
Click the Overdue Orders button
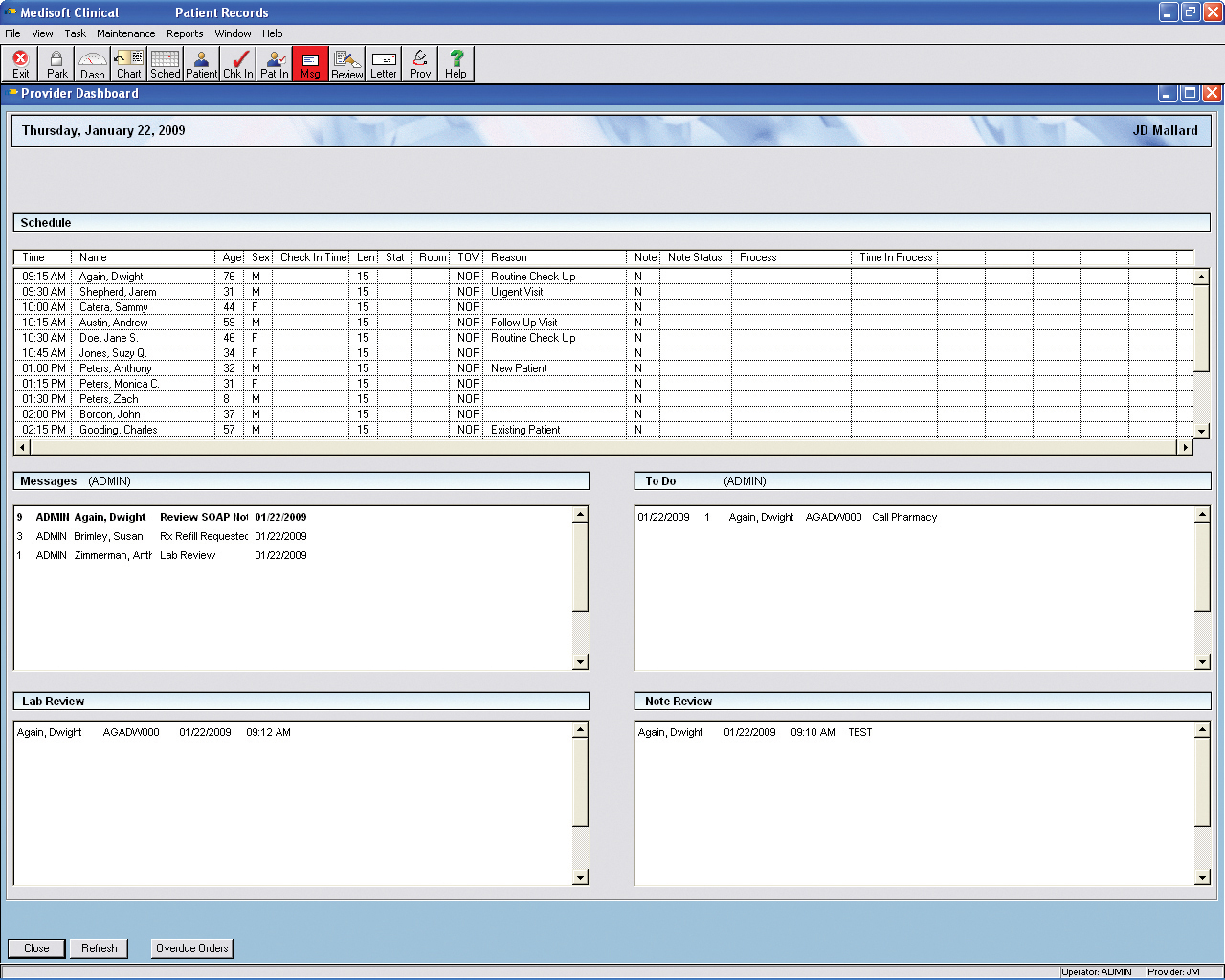coord(192,948)
